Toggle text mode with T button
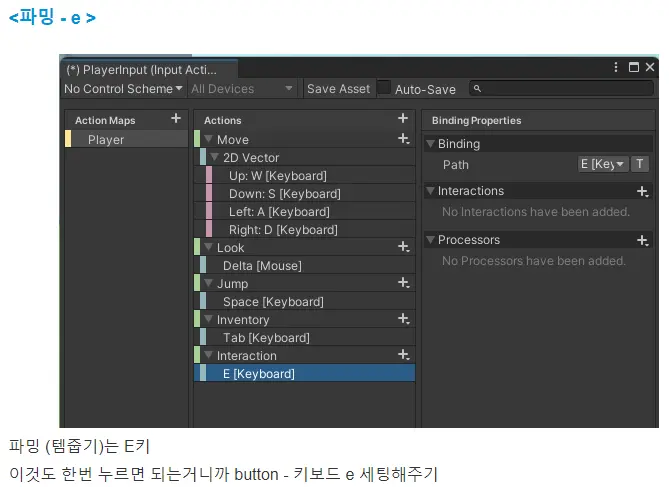Screen dimensions: 669x487 (x=640, y=164)
